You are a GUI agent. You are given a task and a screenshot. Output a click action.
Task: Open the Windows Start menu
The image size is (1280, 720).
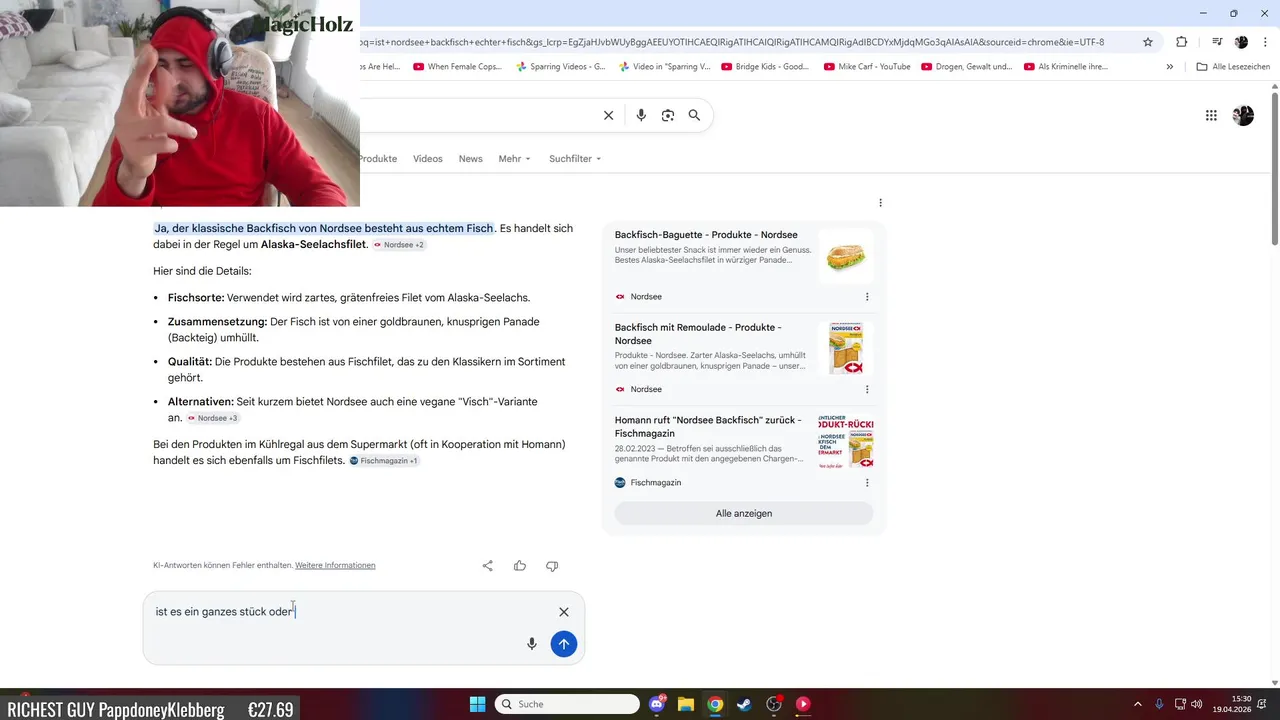click(477, 704)
